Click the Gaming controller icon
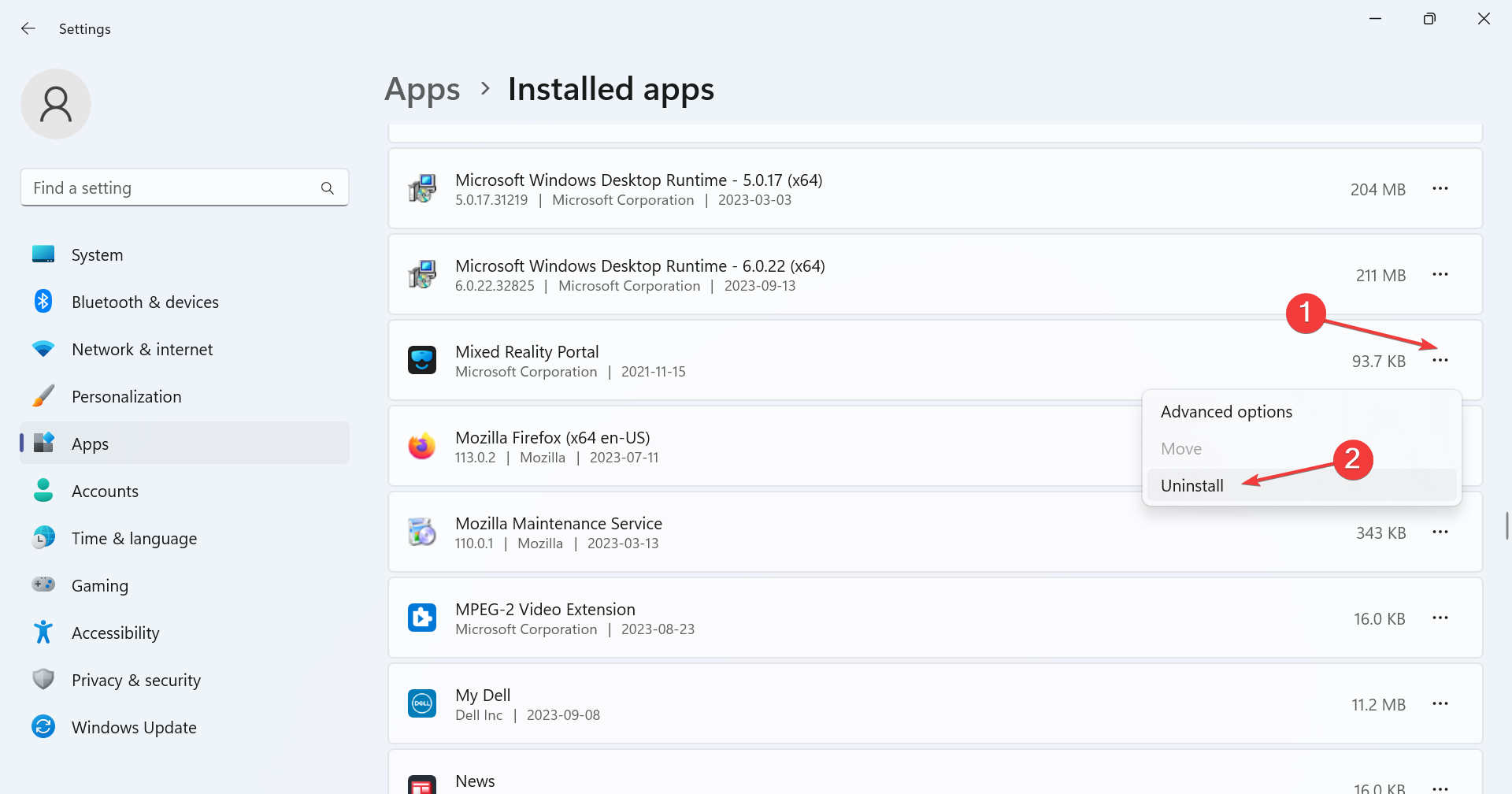 click(x=43, y=584)
